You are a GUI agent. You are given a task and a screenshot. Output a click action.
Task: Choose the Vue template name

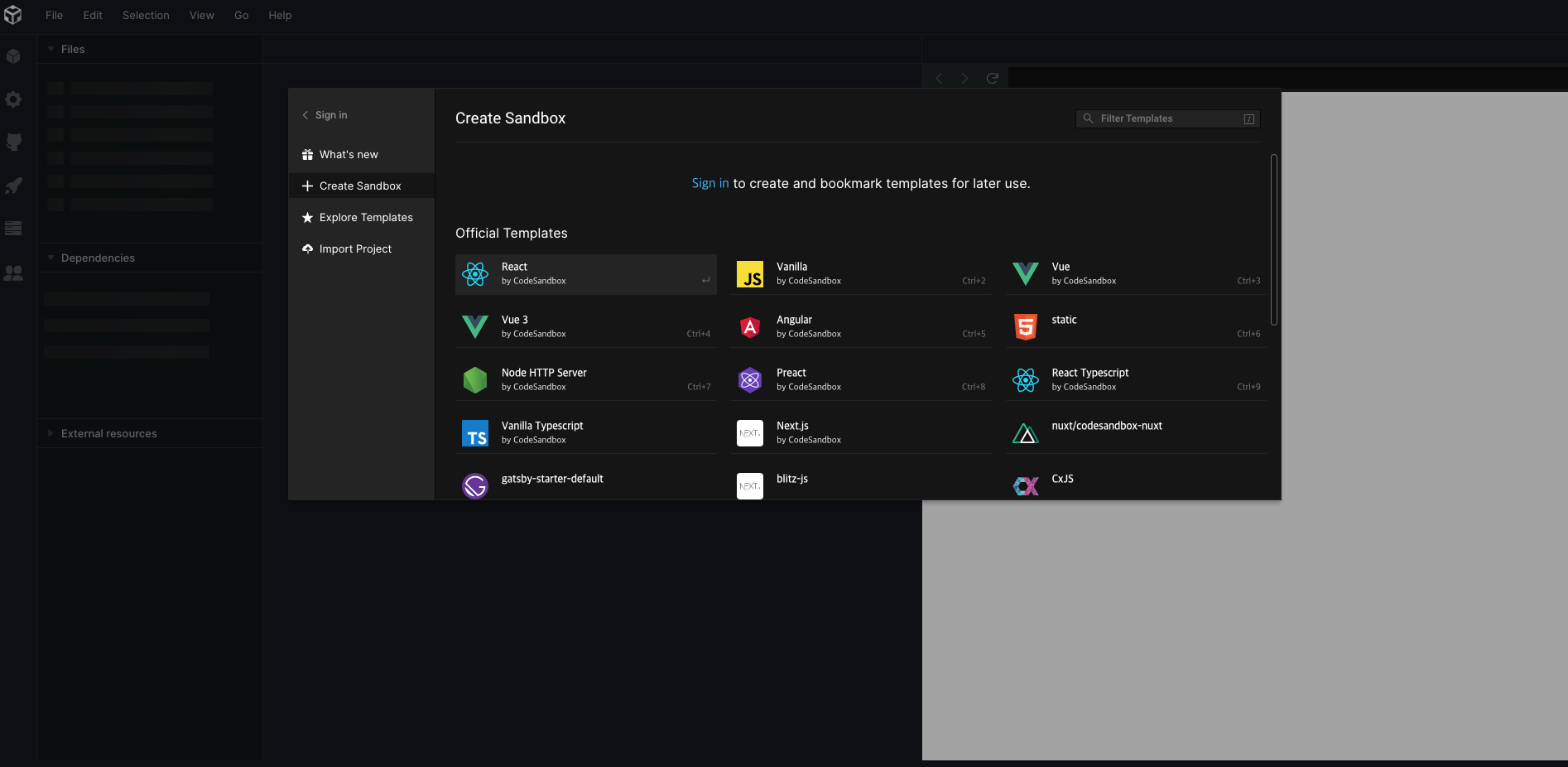(1061, 267)
